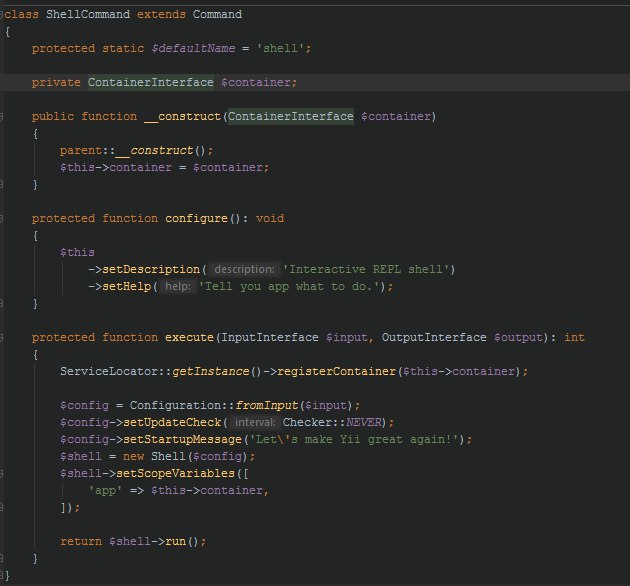Click ContainerInterface type on the private property line
The image size is (630, 586).
pyautogui.click(x=151, y=82)
